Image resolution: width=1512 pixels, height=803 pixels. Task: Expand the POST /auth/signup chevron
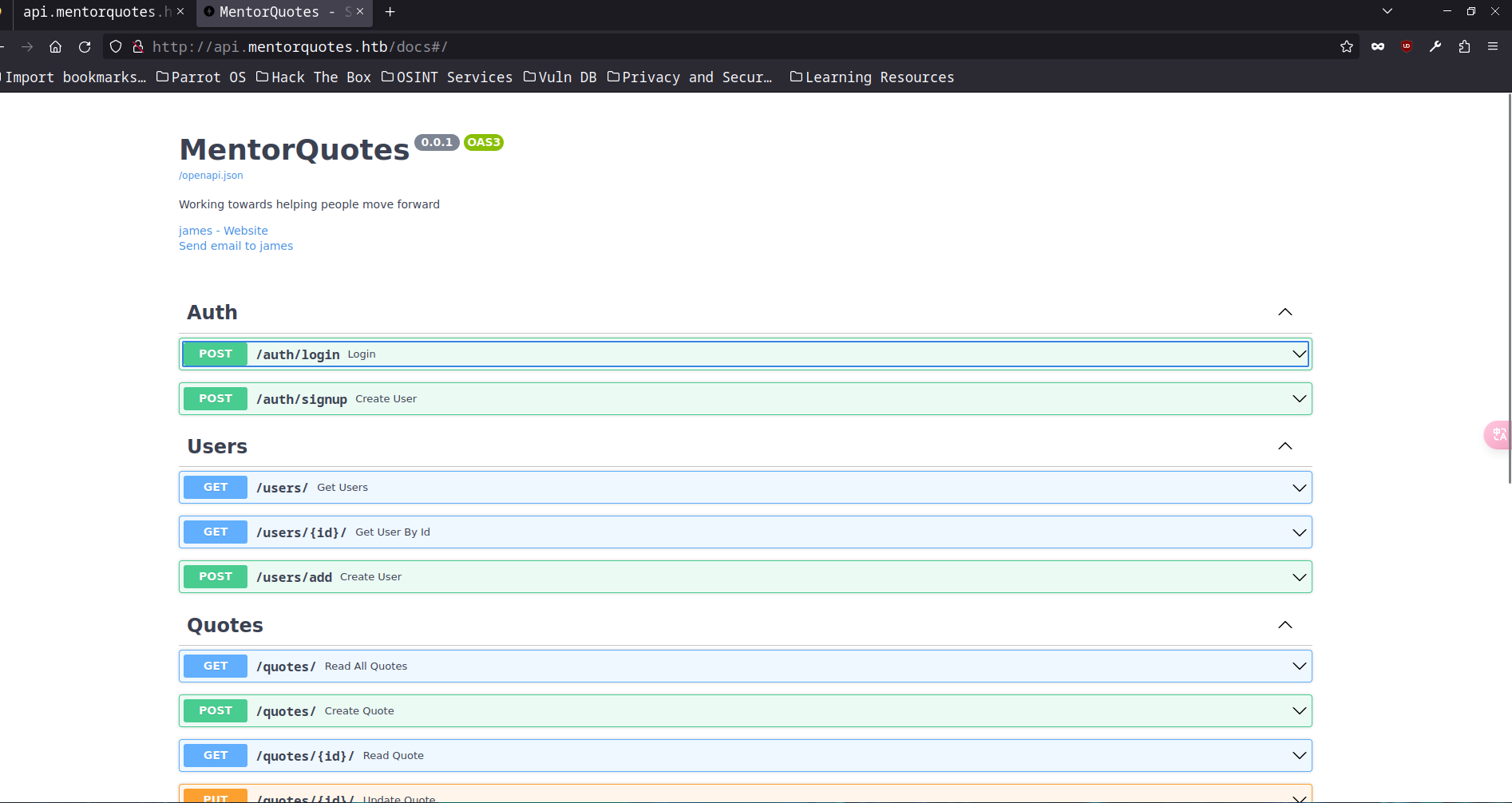click(1300, 398)
